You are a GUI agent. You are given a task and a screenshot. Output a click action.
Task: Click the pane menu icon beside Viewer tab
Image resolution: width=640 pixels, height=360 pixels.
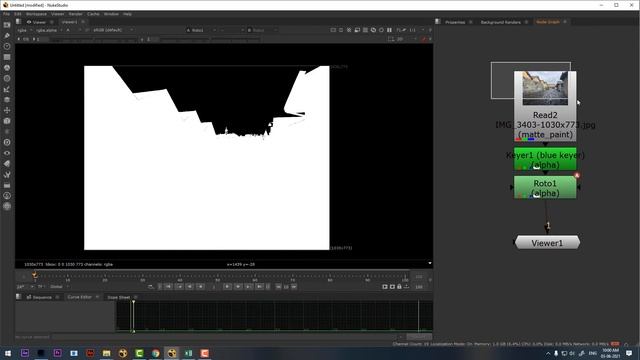[x=19, y=22]
